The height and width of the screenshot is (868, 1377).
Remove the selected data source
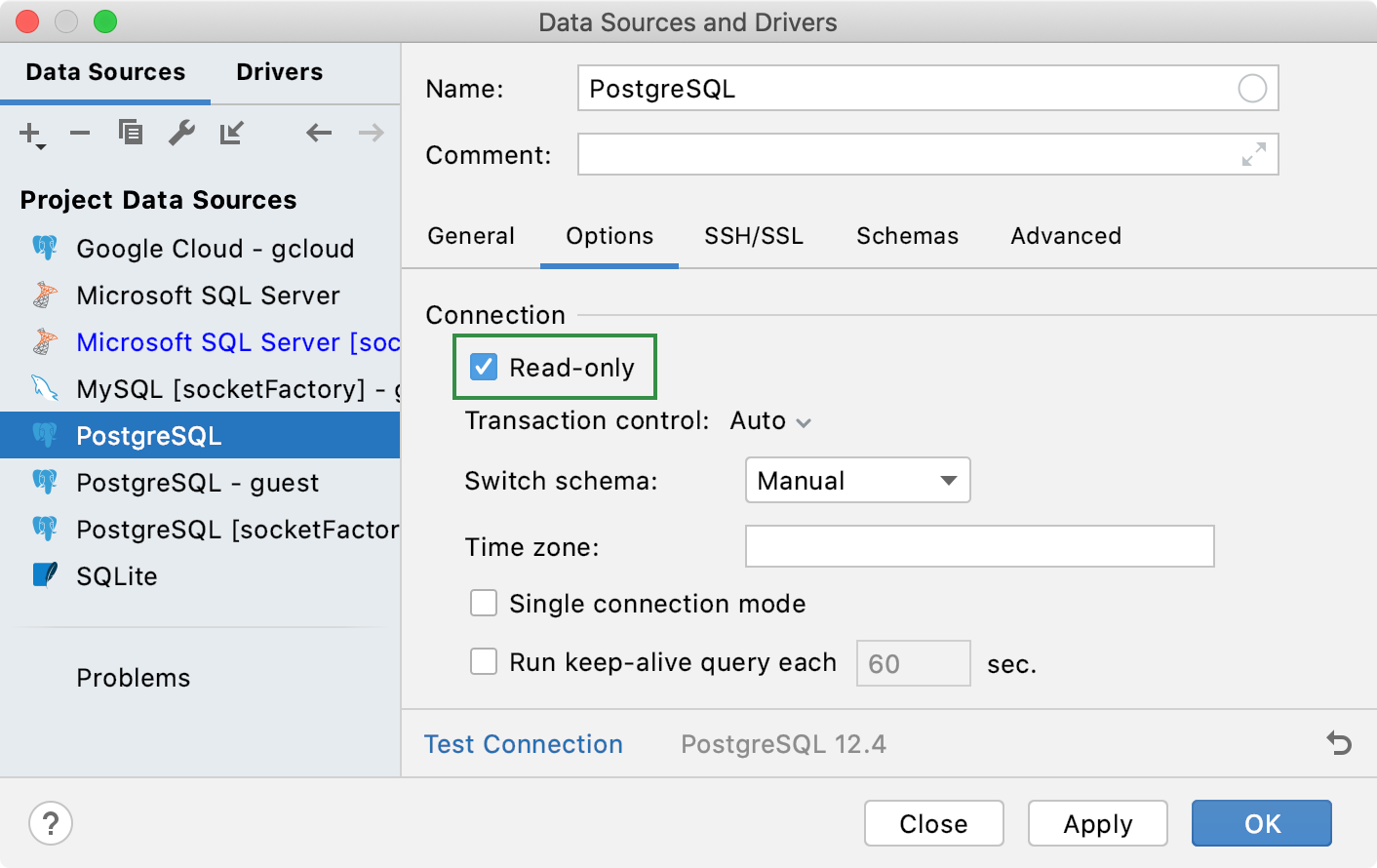click(80, 133)
